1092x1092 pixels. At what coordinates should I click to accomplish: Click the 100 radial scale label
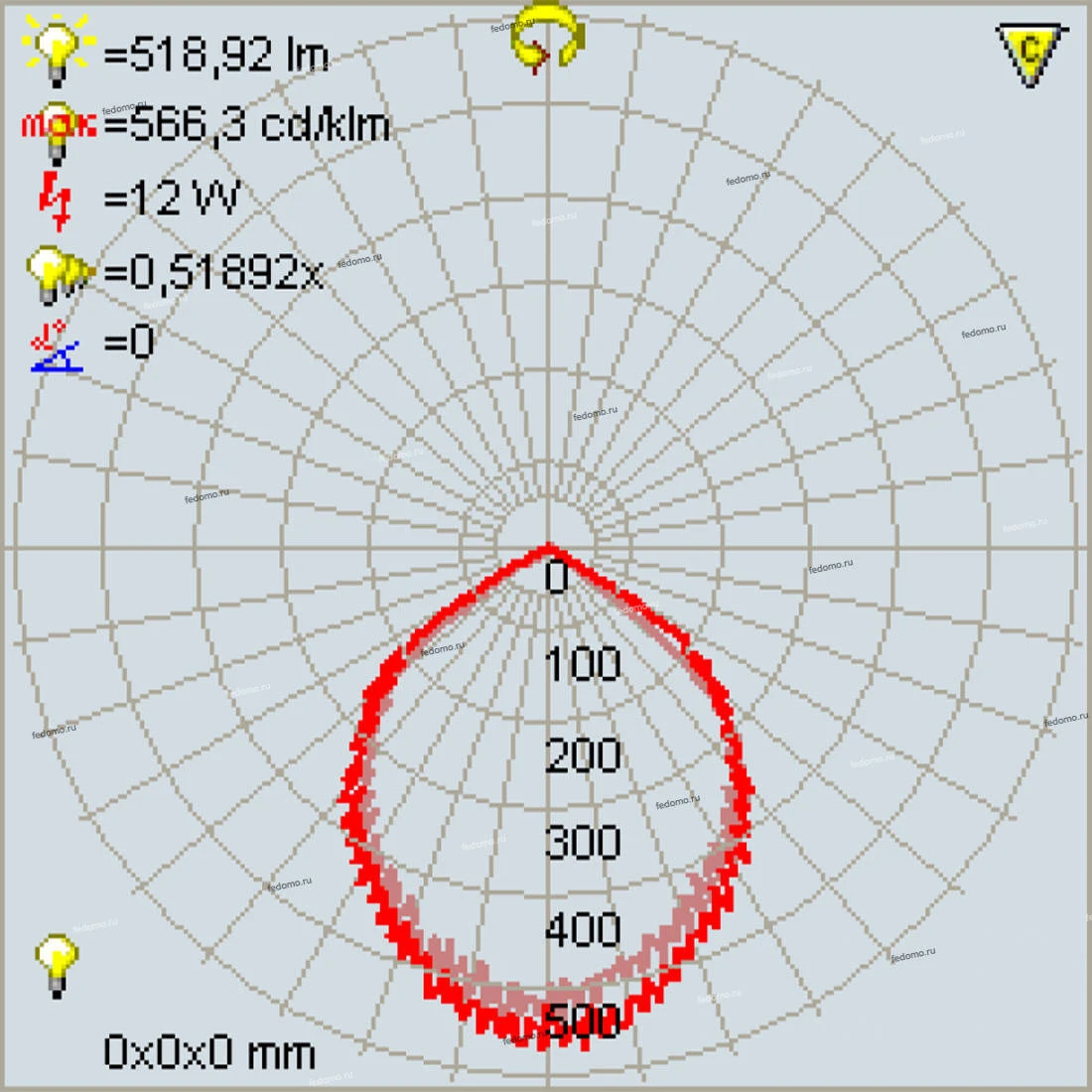(x=584, y=664)
